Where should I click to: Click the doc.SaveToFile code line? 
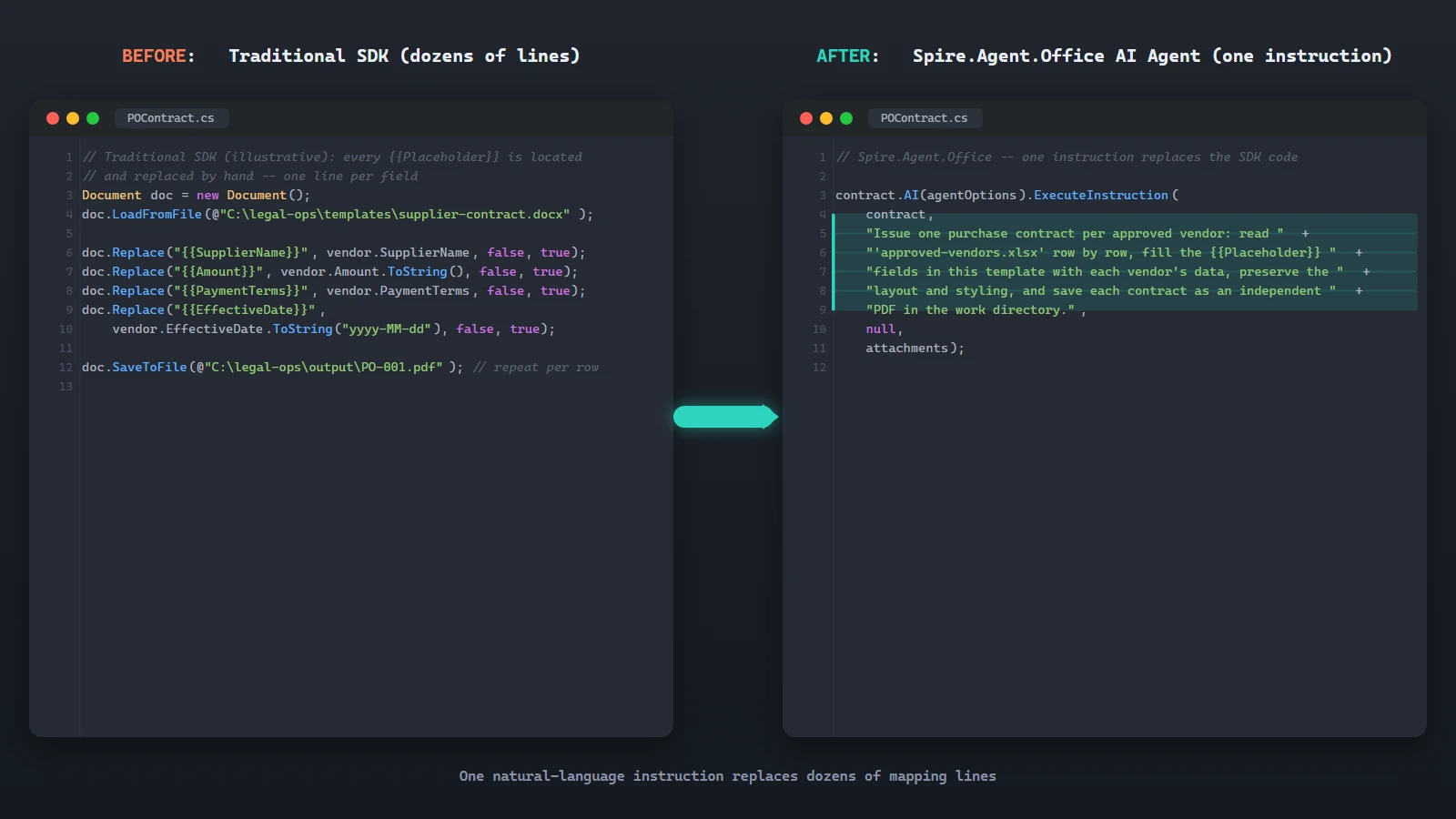click(272, 368)
